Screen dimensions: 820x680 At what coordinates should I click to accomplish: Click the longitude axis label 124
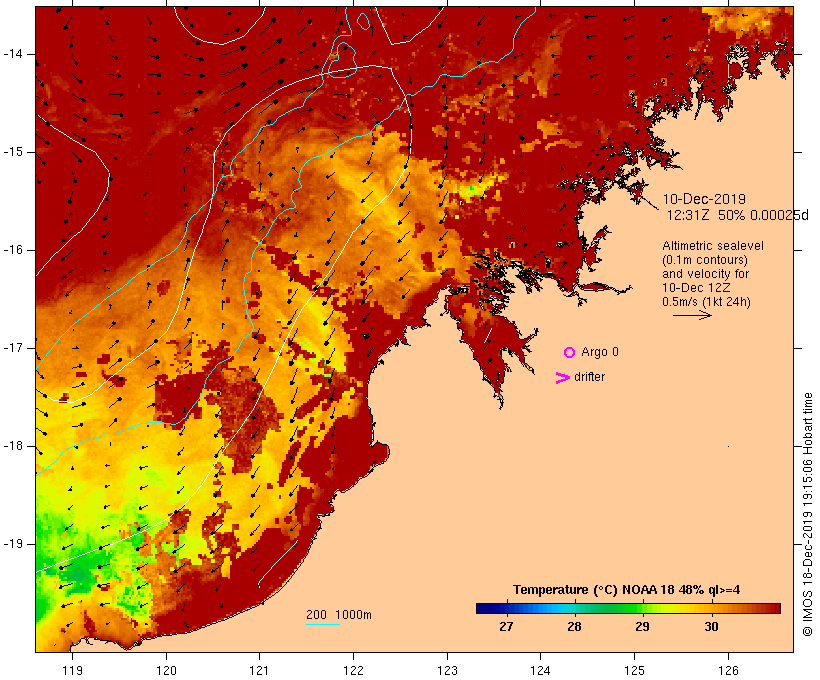coord(540,670)
